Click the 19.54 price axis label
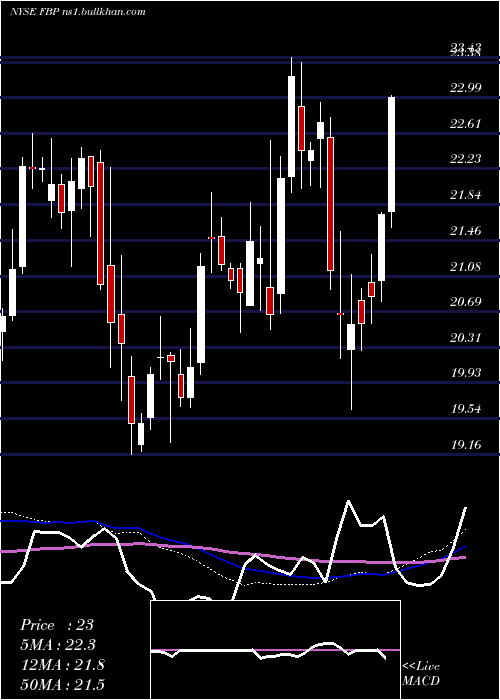The image size is (500, 700). (x=466, y=408)
